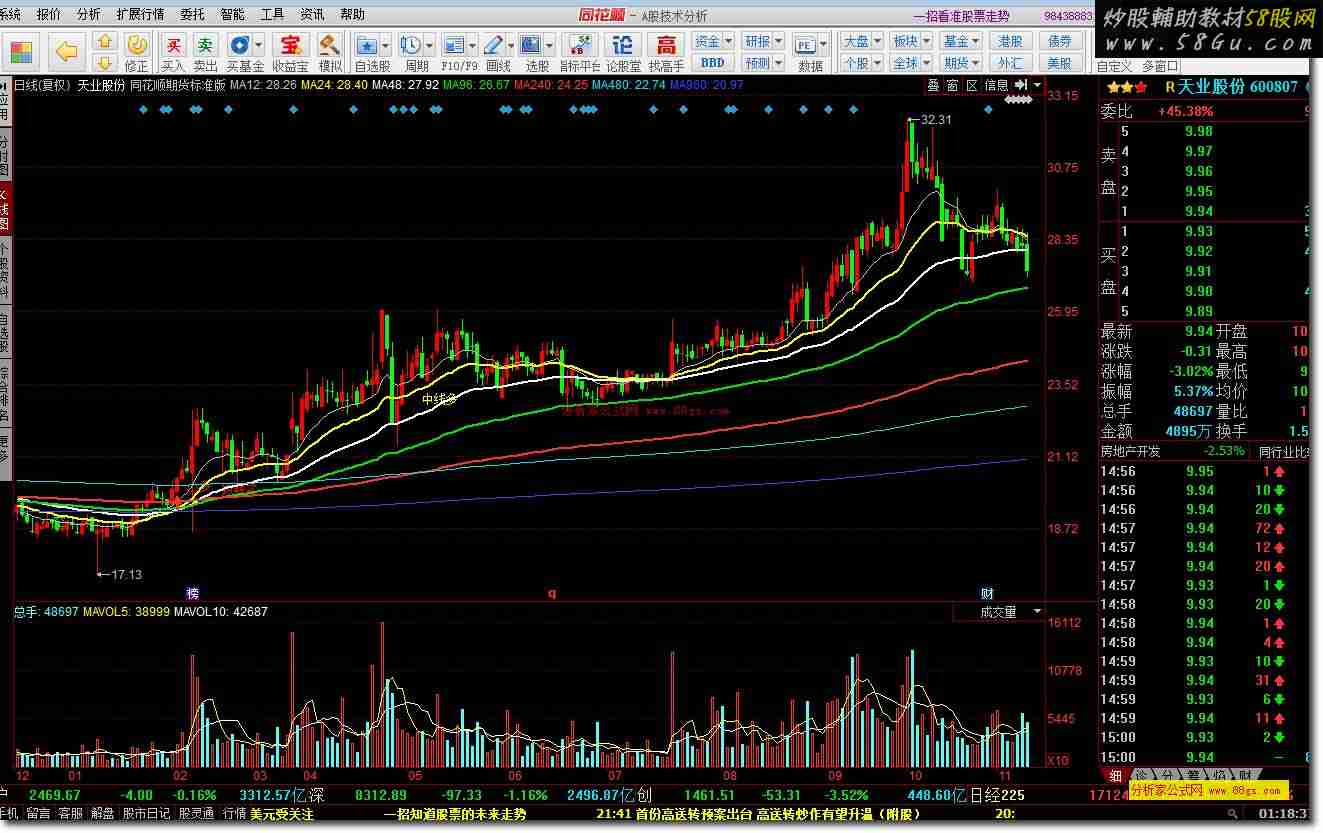Screen dimensions: 1323x833
Task: Open the 帮助 menu
Action: (x=352, y=14)
